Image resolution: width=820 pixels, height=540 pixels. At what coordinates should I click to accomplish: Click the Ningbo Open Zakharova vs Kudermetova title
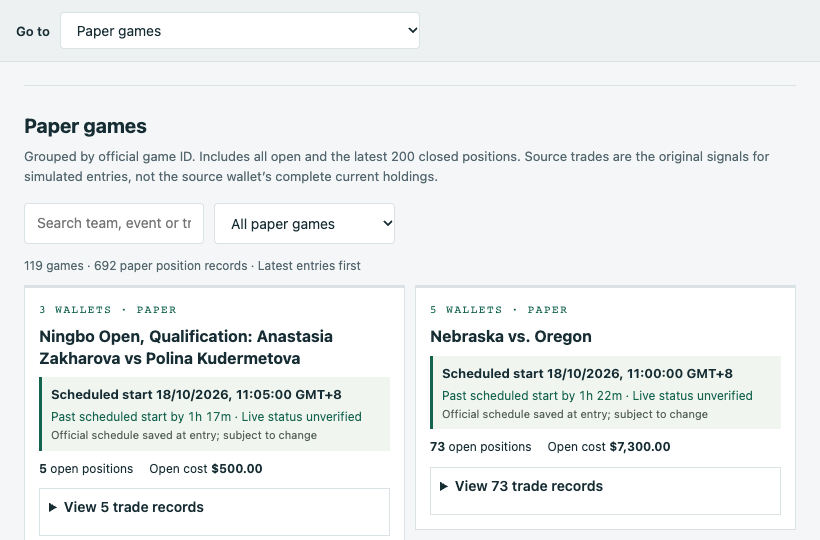tap(186, 347)
